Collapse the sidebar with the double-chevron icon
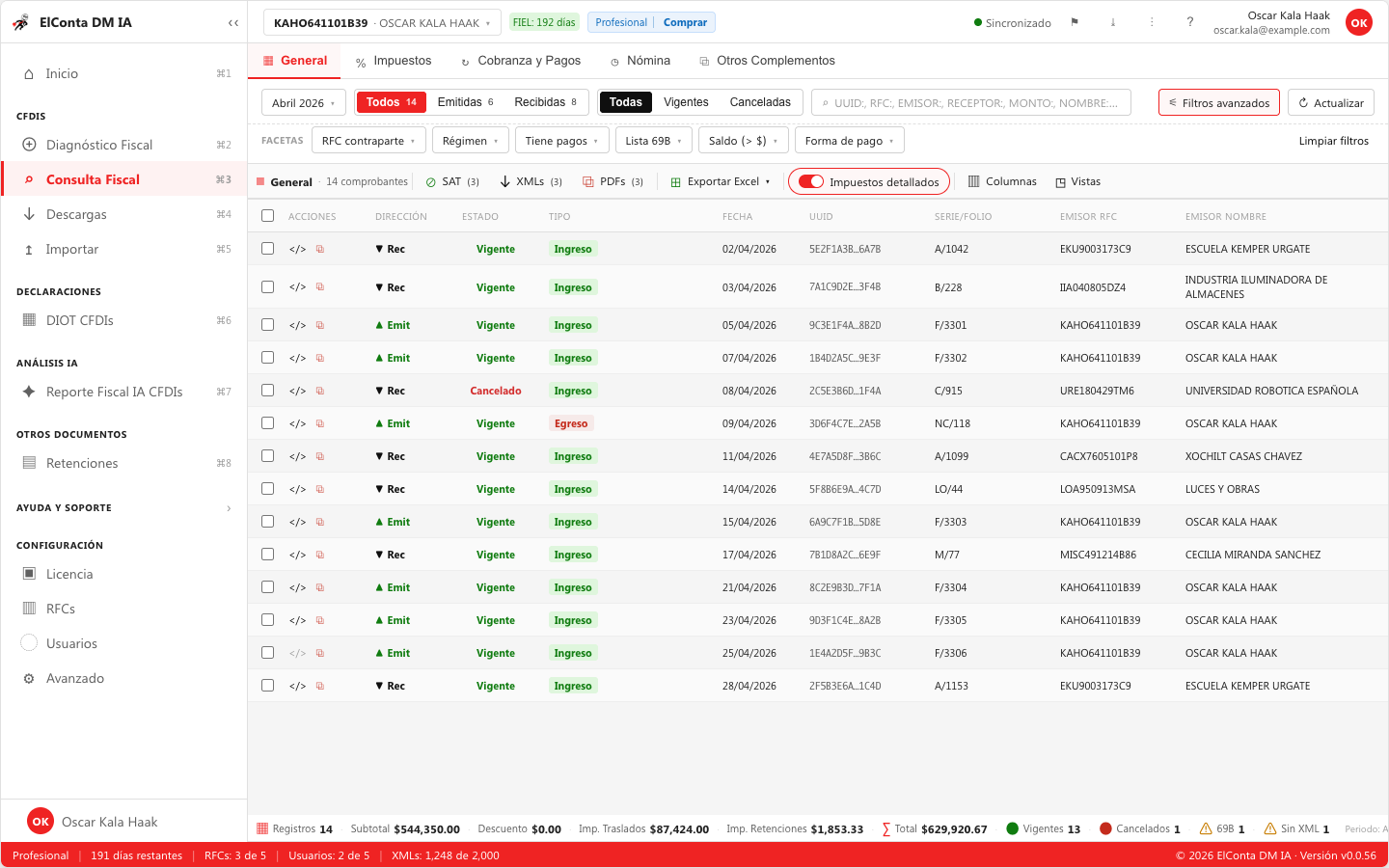 (x=232, y=22)
